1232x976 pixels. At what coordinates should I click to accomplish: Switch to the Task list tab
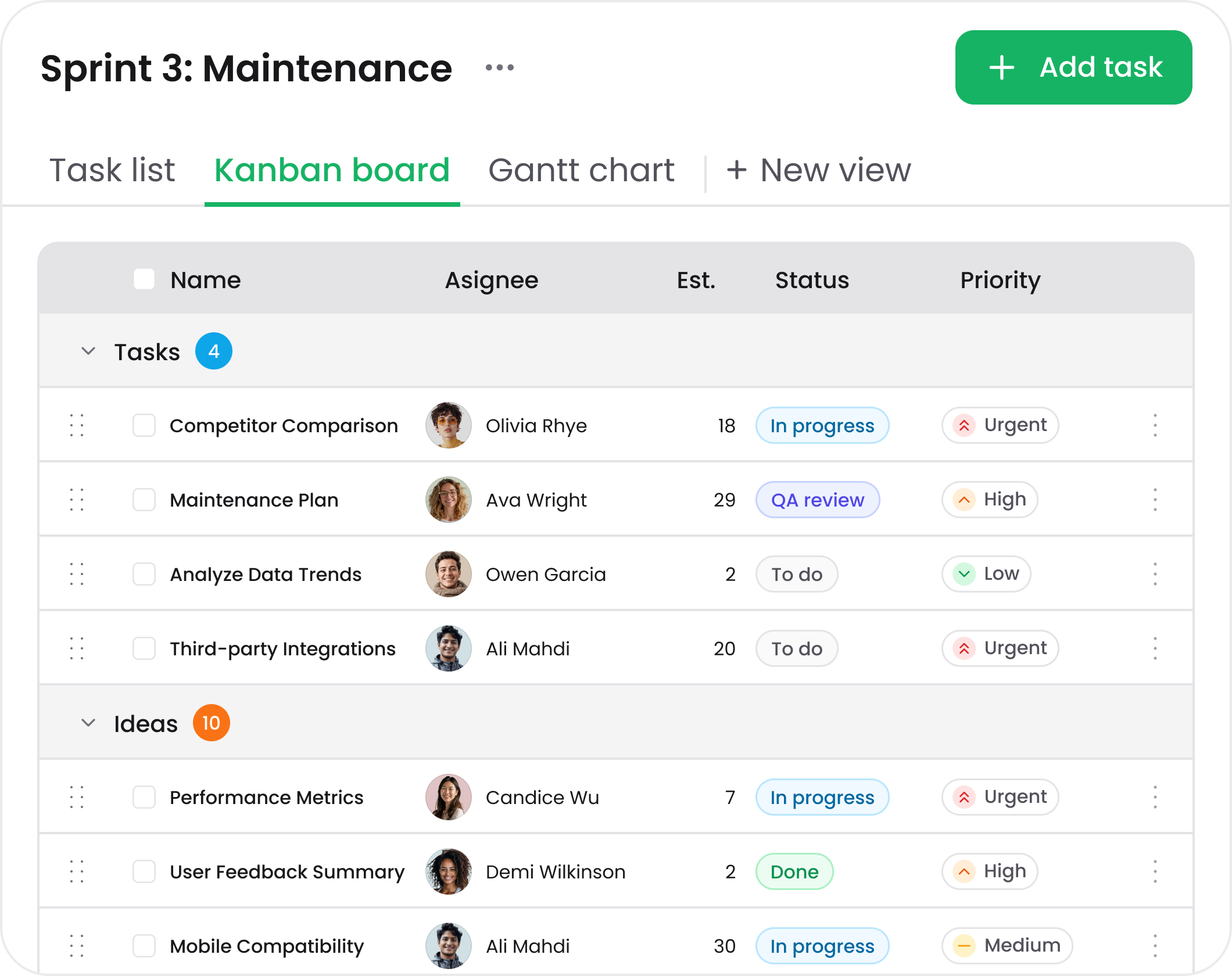tap(112, 170)
